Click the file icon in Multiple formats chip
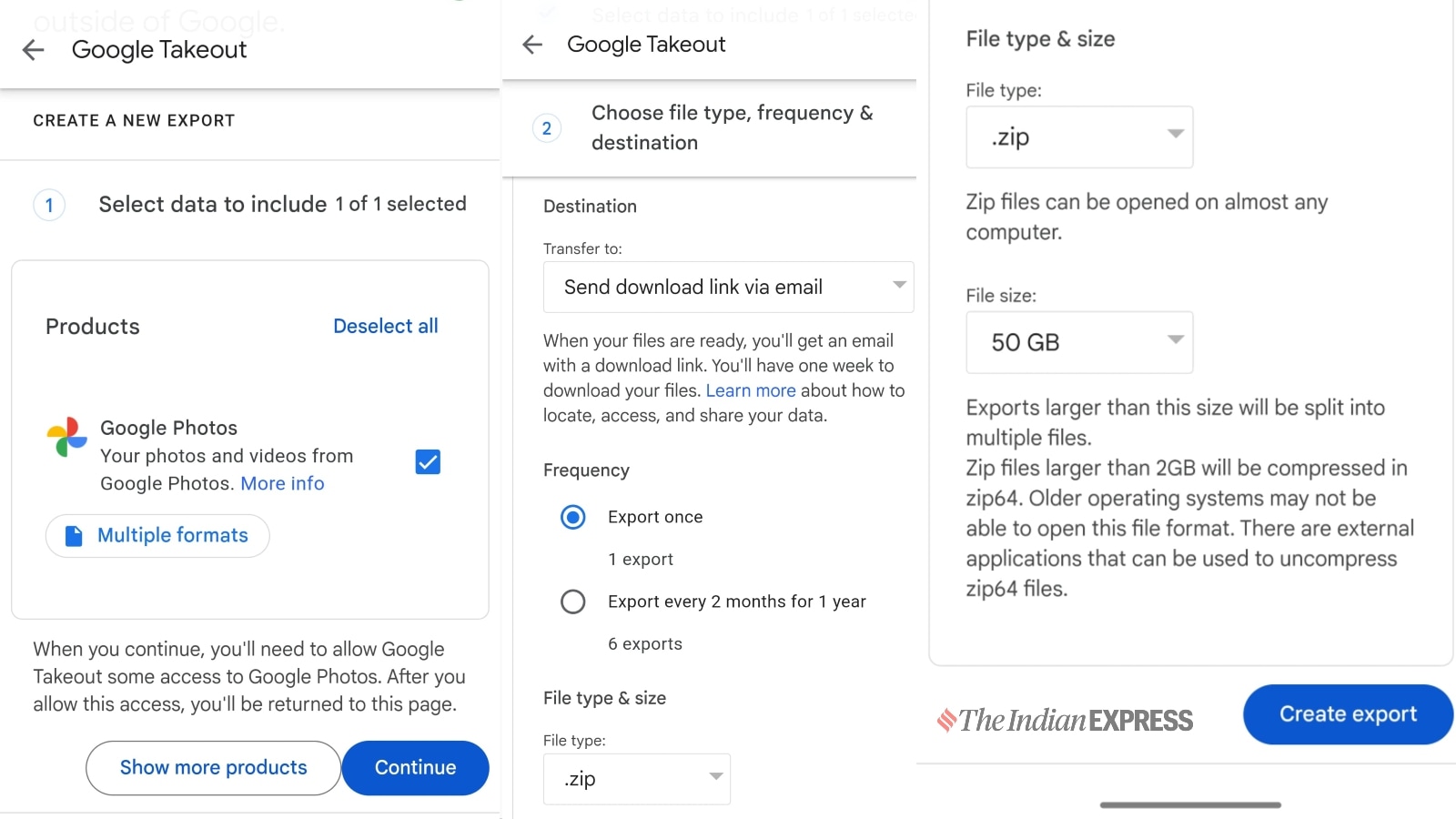The image size is (1456, 819). pyautogui.click(x=74, y=536)
